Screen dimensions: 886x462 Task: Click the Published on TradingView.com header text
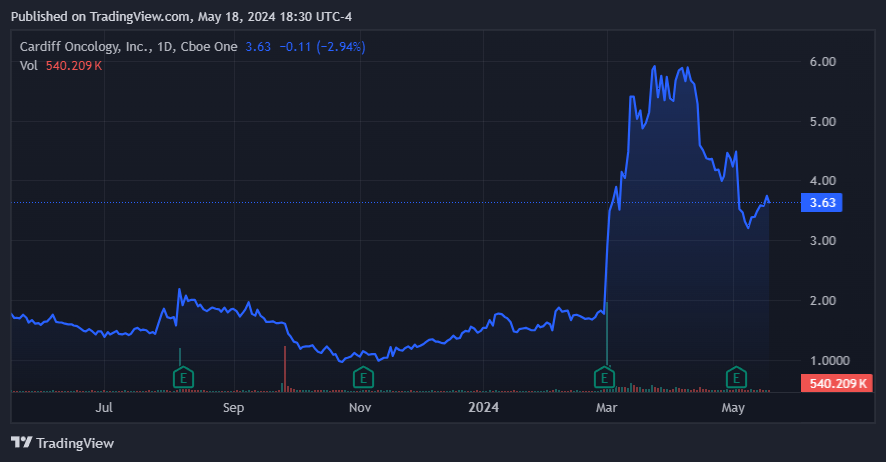point(181,16)
